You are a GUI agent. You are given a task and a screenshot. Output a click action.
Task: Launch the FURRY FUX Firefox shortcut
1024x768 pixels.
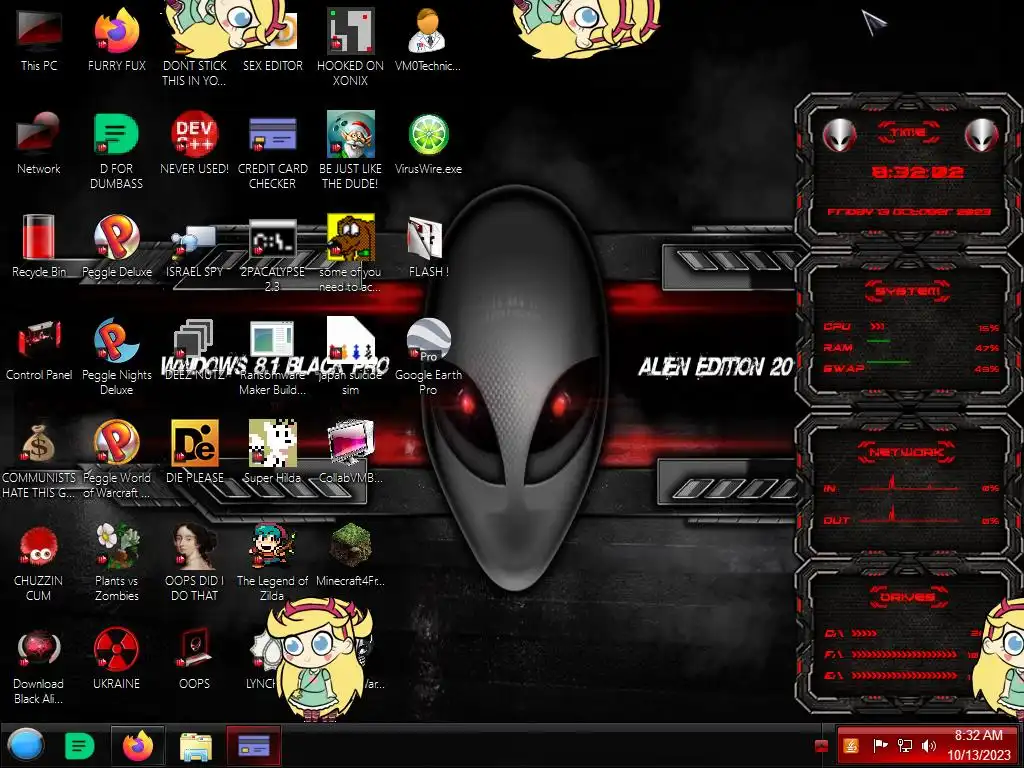tap(116, 40)
